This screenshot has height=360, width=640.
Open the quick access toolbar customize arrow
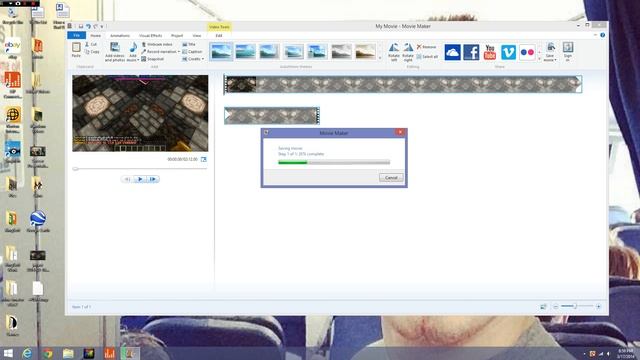(x=102, y=27)
